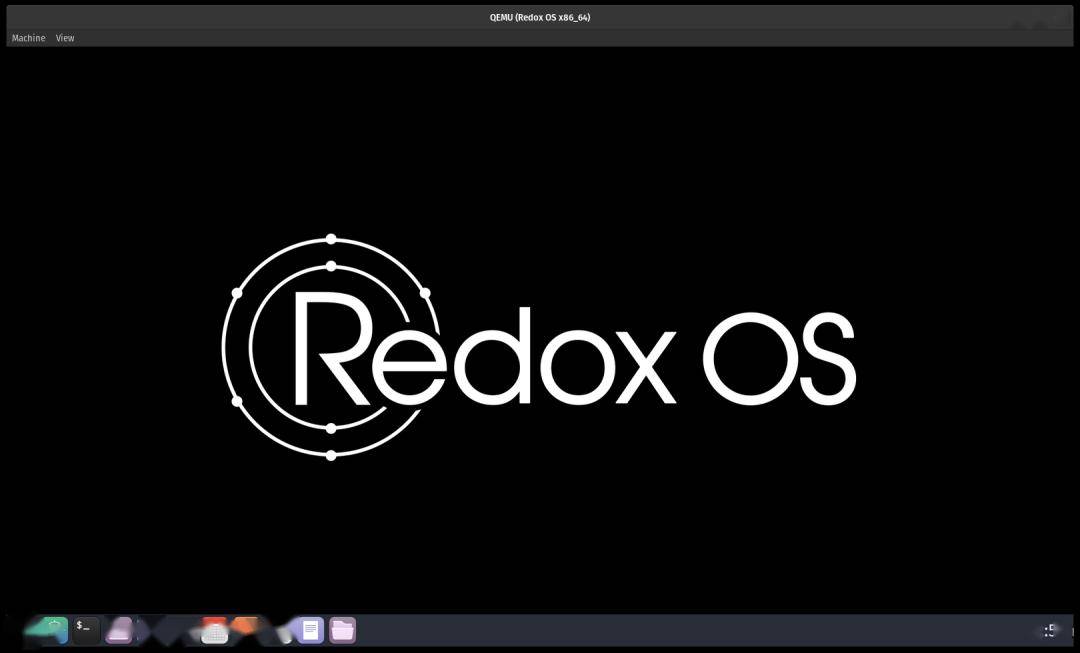Click the maximize control of the QEMU window
Image resolution: width=1080 pixels, height=653 pixels.
point(1038,25)
